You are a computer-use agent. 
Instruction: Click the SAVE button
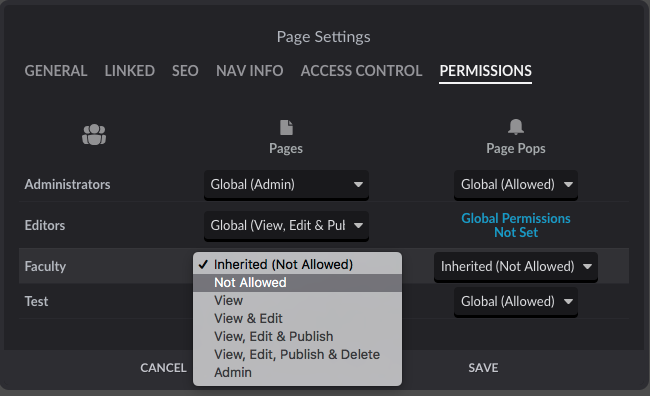(x=483, y=368)
